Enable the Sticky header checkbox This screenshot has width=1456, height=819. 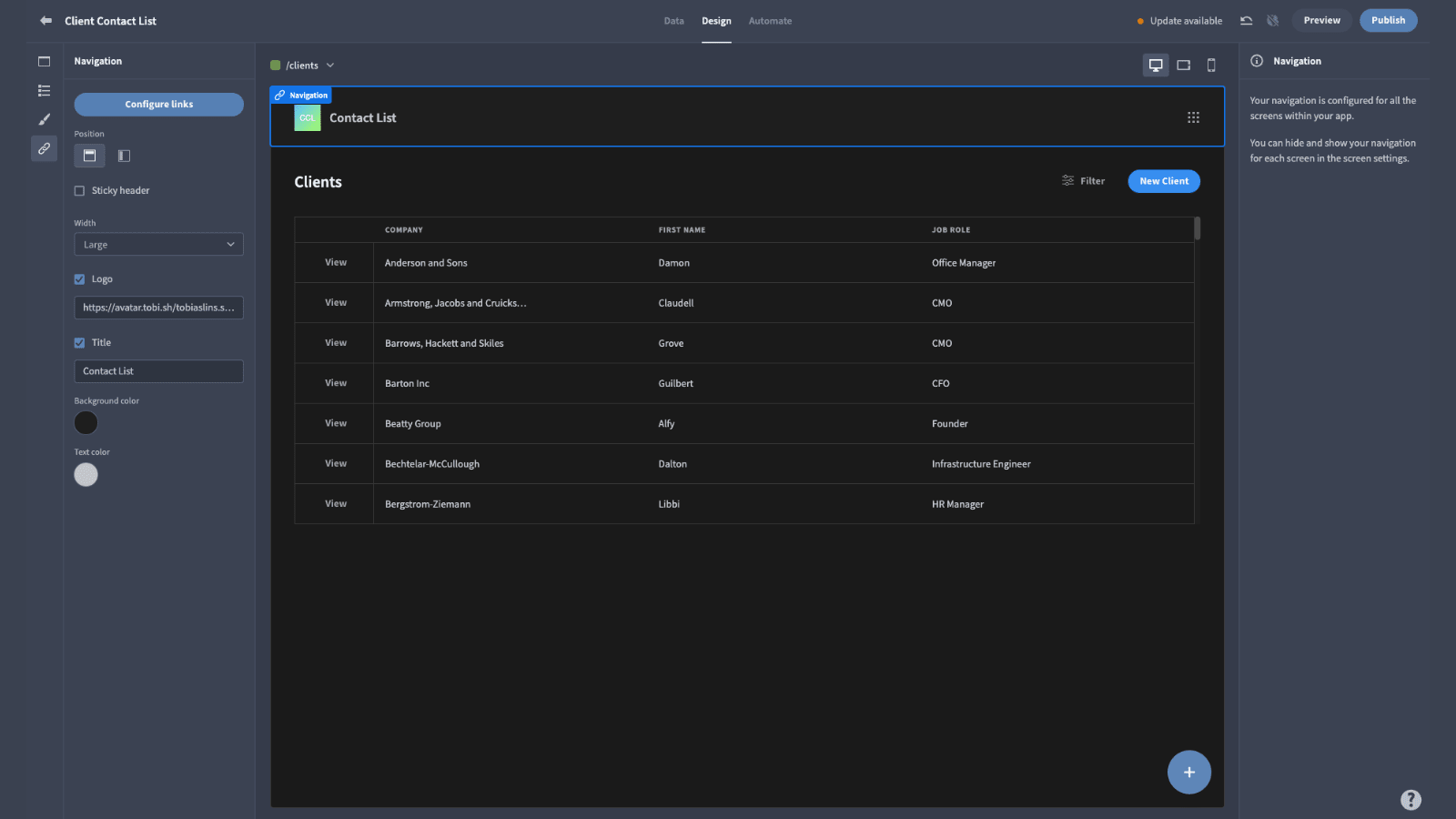coord(79,190)
